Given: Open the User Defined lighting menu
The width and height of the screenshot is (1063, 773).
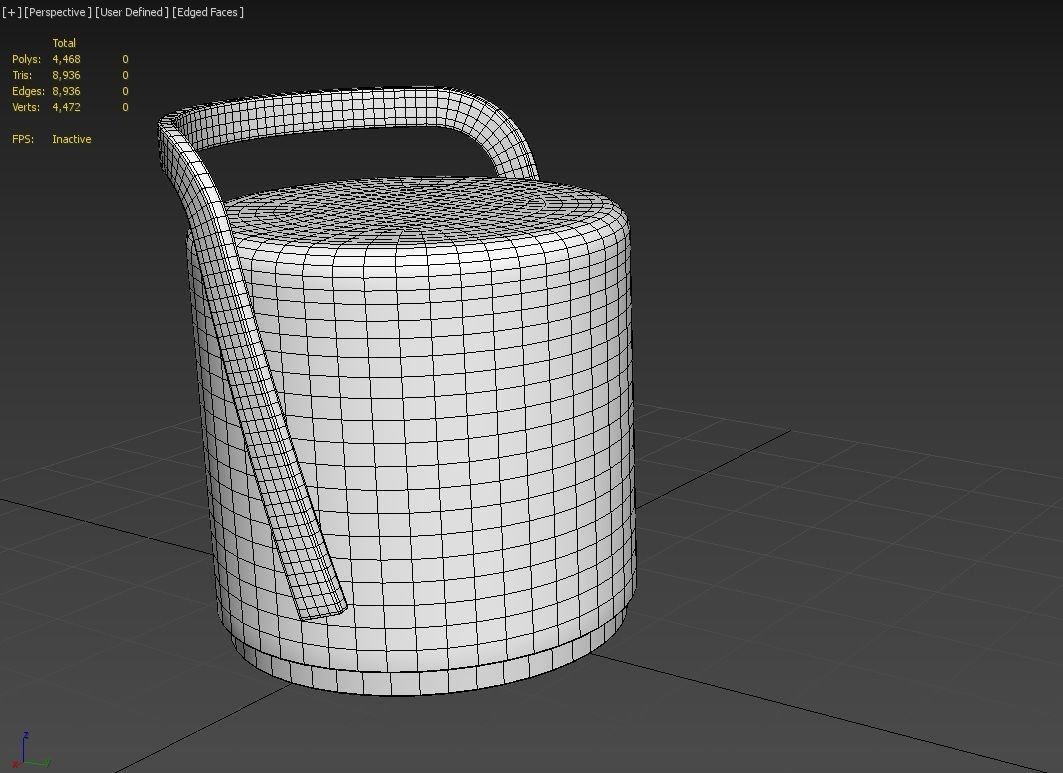Looking at the screenshot, I should tap(132, 12).
